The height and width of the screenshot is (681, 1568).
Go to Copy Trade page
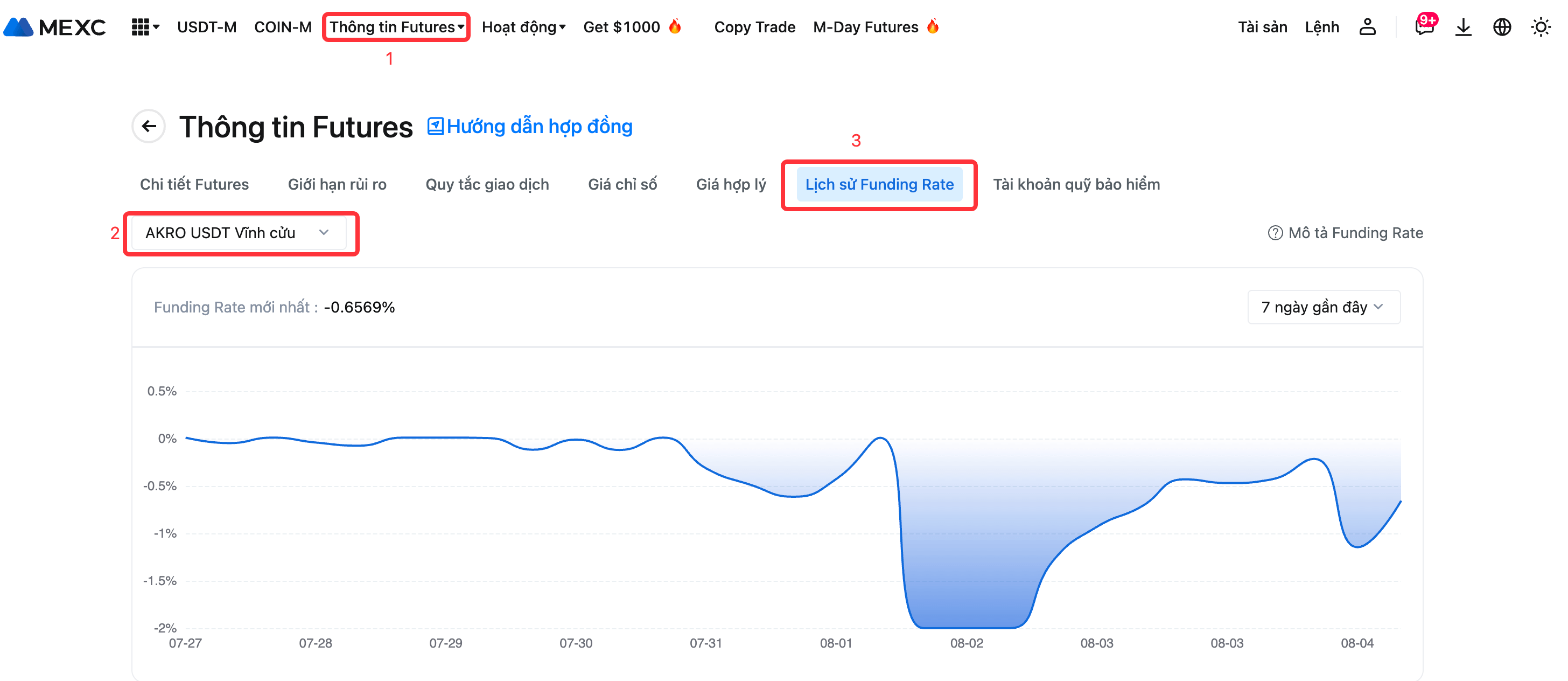(754, 27)
